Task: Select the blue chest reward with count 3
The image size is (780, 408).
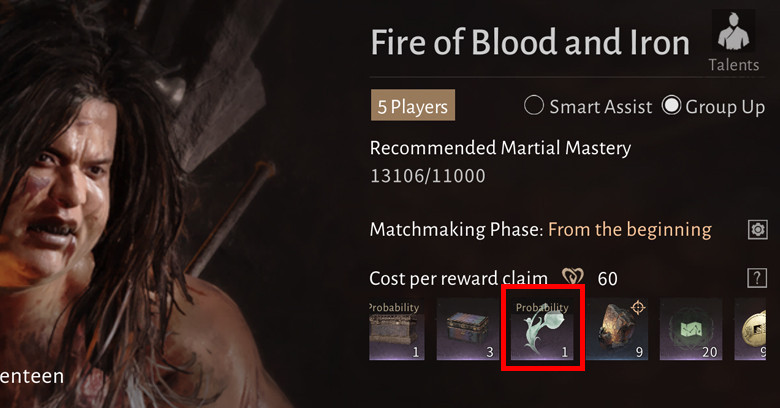Action: (x=468, y=329)
